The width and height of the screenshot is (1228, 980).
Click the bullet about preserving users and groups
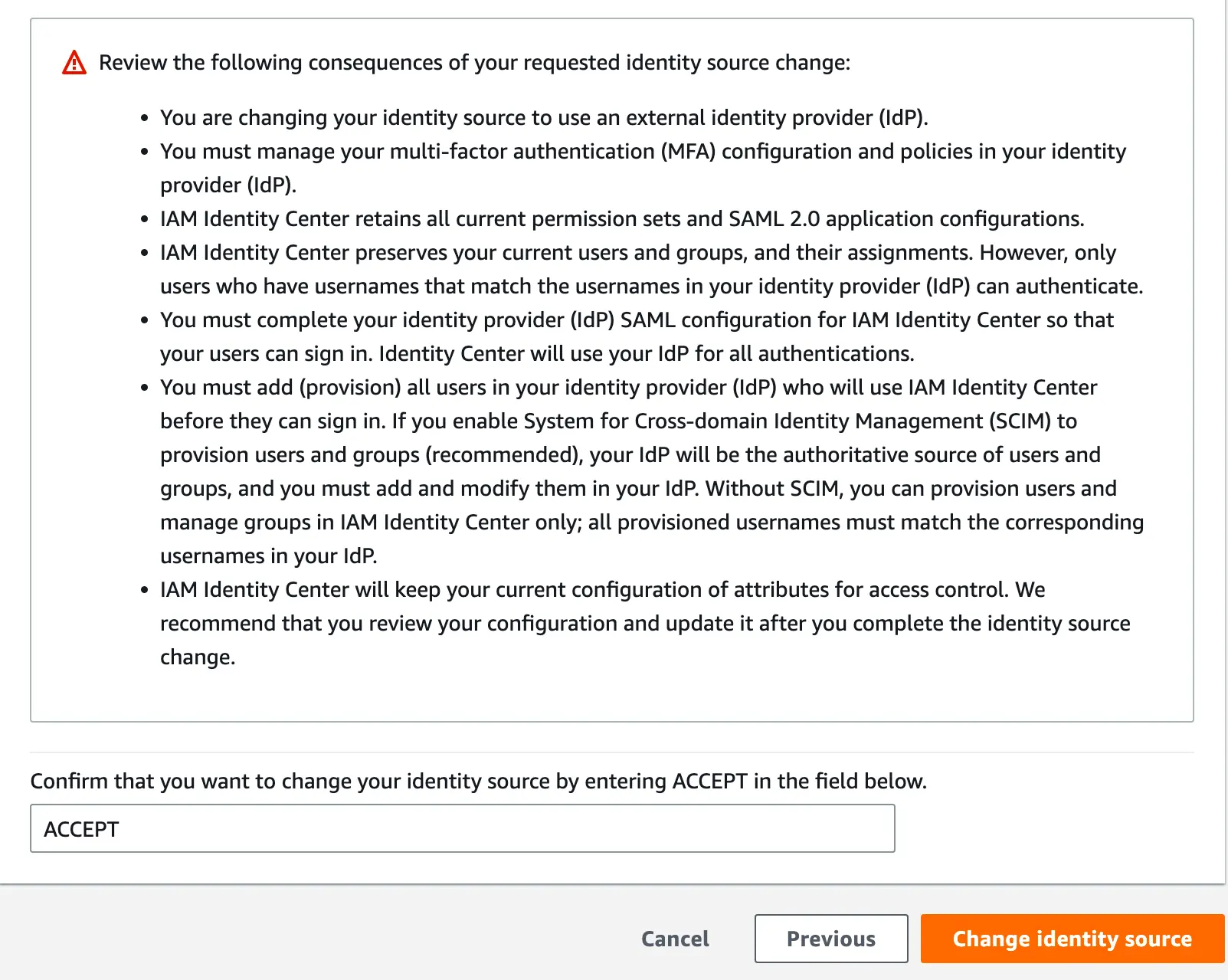[637, 253]
